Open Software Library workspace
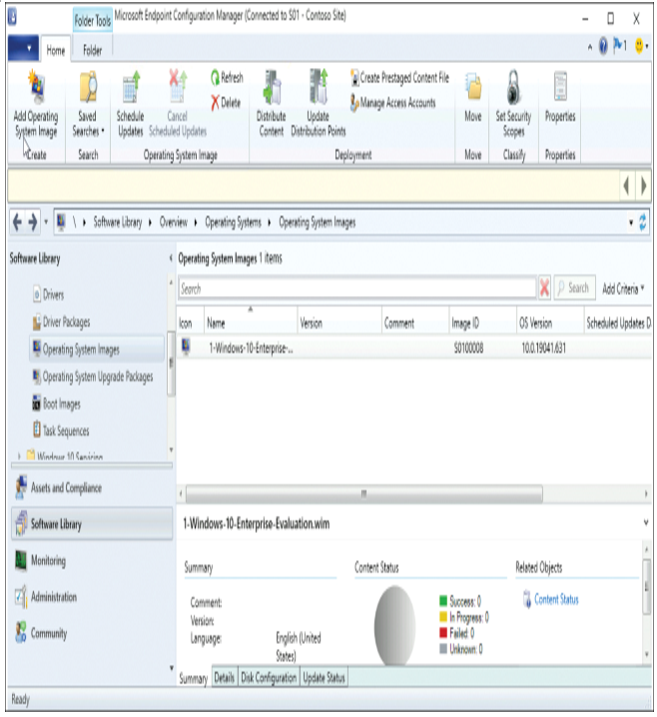Screen dimensions: 657x717 pyautogui.click(x=92, y=524)
